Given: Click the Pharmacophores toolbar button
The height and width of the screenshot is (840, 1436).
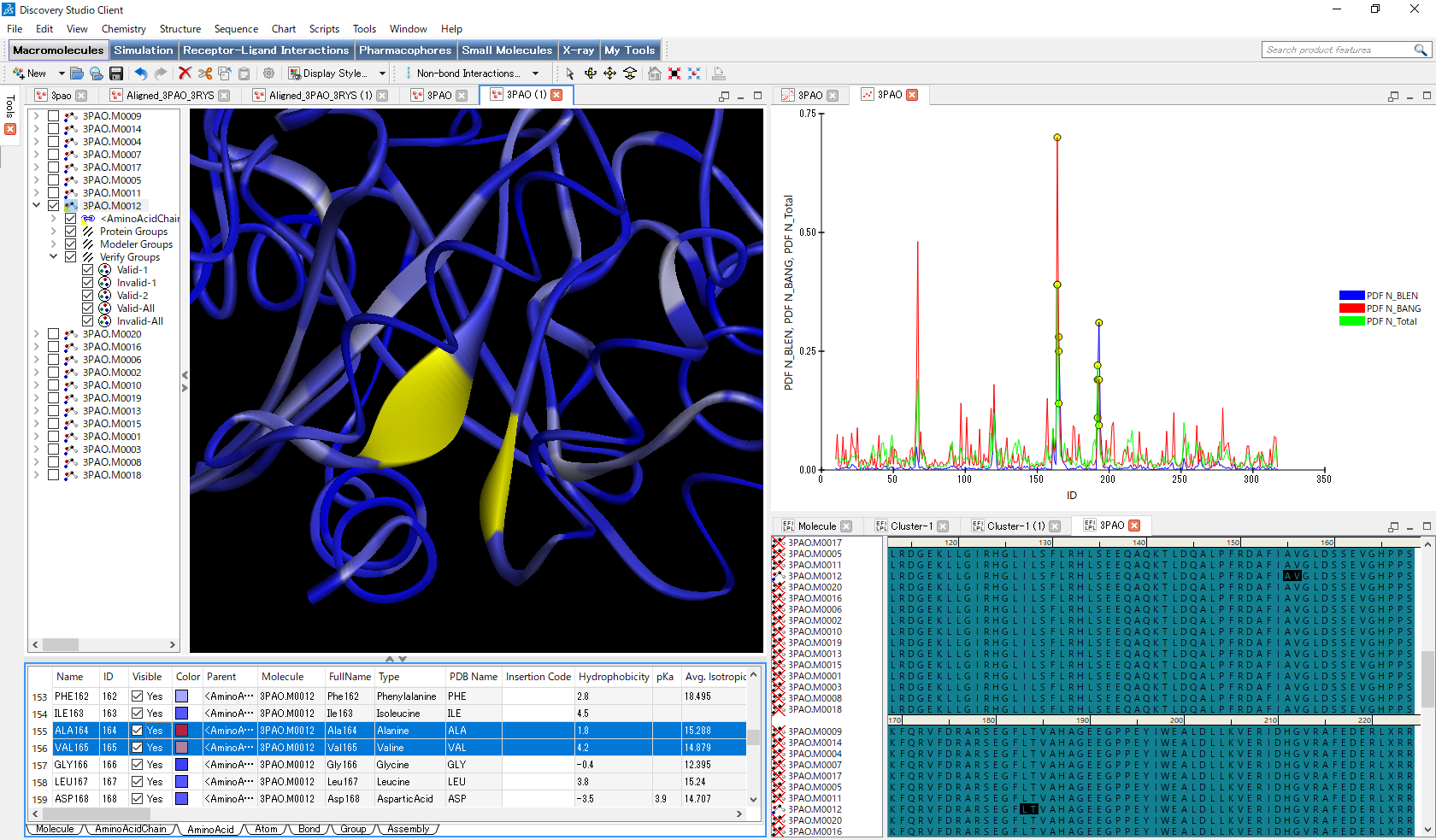Looking at the screenshot, I should tap(404, 50).
